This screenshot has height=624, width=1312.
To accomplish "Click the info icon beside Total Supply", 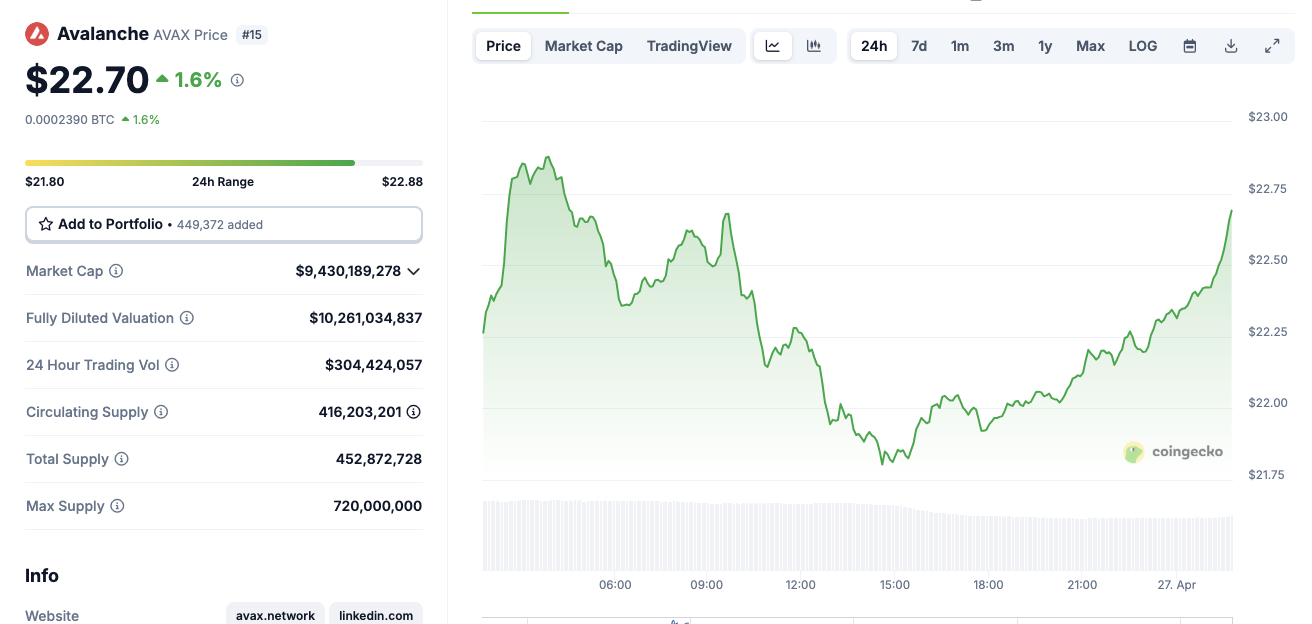I will (x=122, y=459).
